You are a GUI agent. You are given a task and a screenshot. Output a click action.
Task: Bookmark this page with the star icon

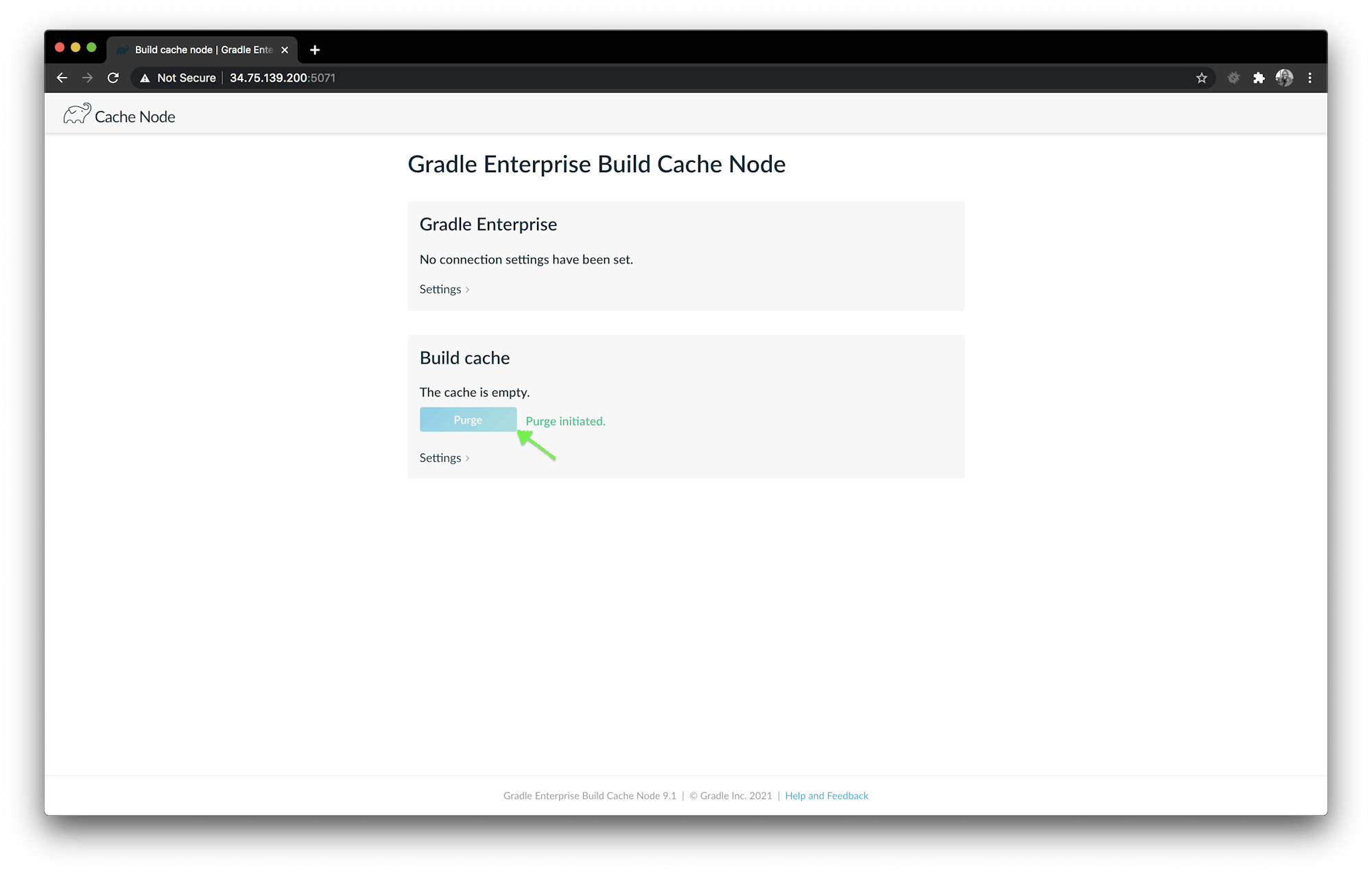point(1201,78)
